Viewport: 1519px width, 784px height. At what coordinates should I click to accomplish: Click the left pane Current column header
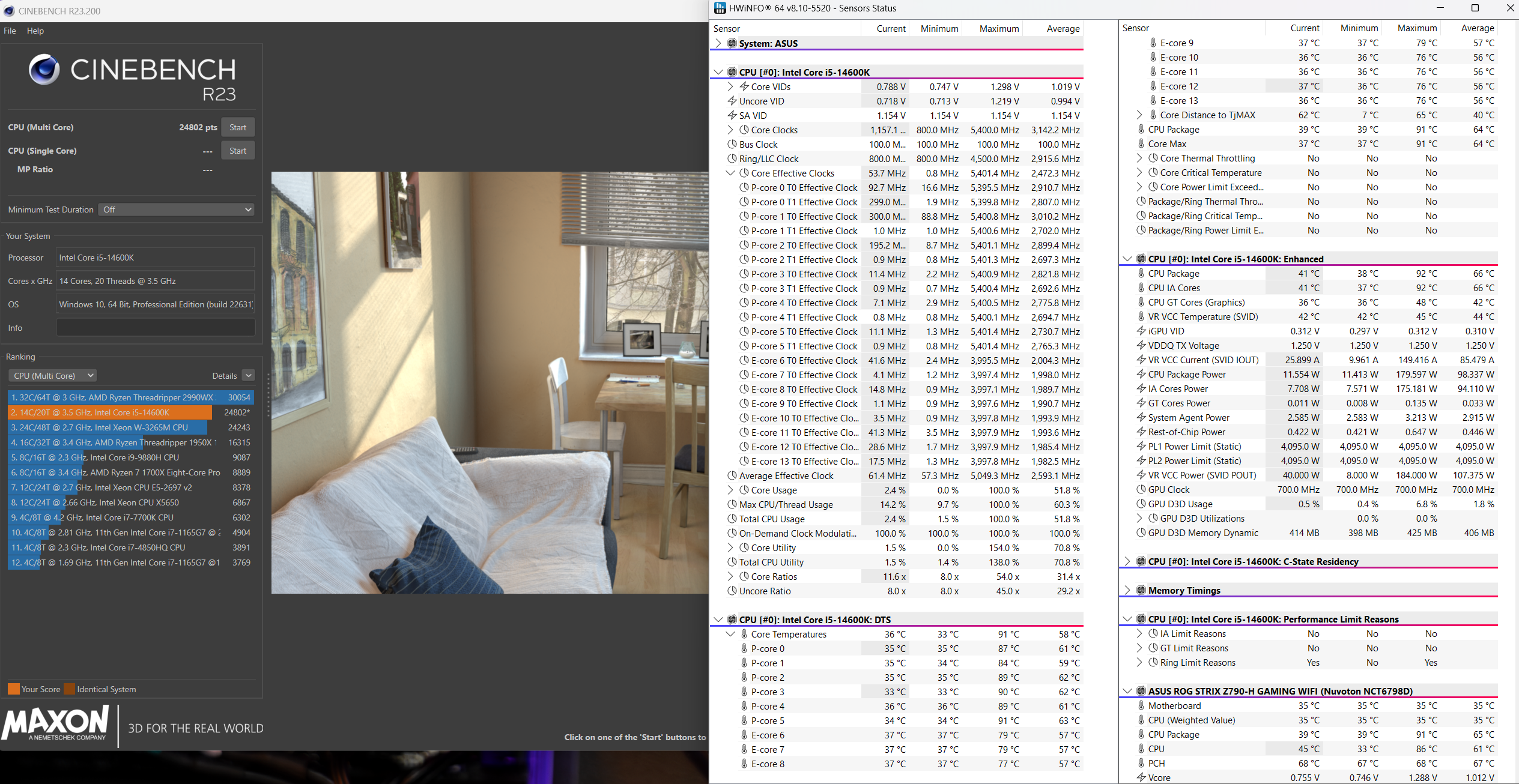tap(885, 28)
